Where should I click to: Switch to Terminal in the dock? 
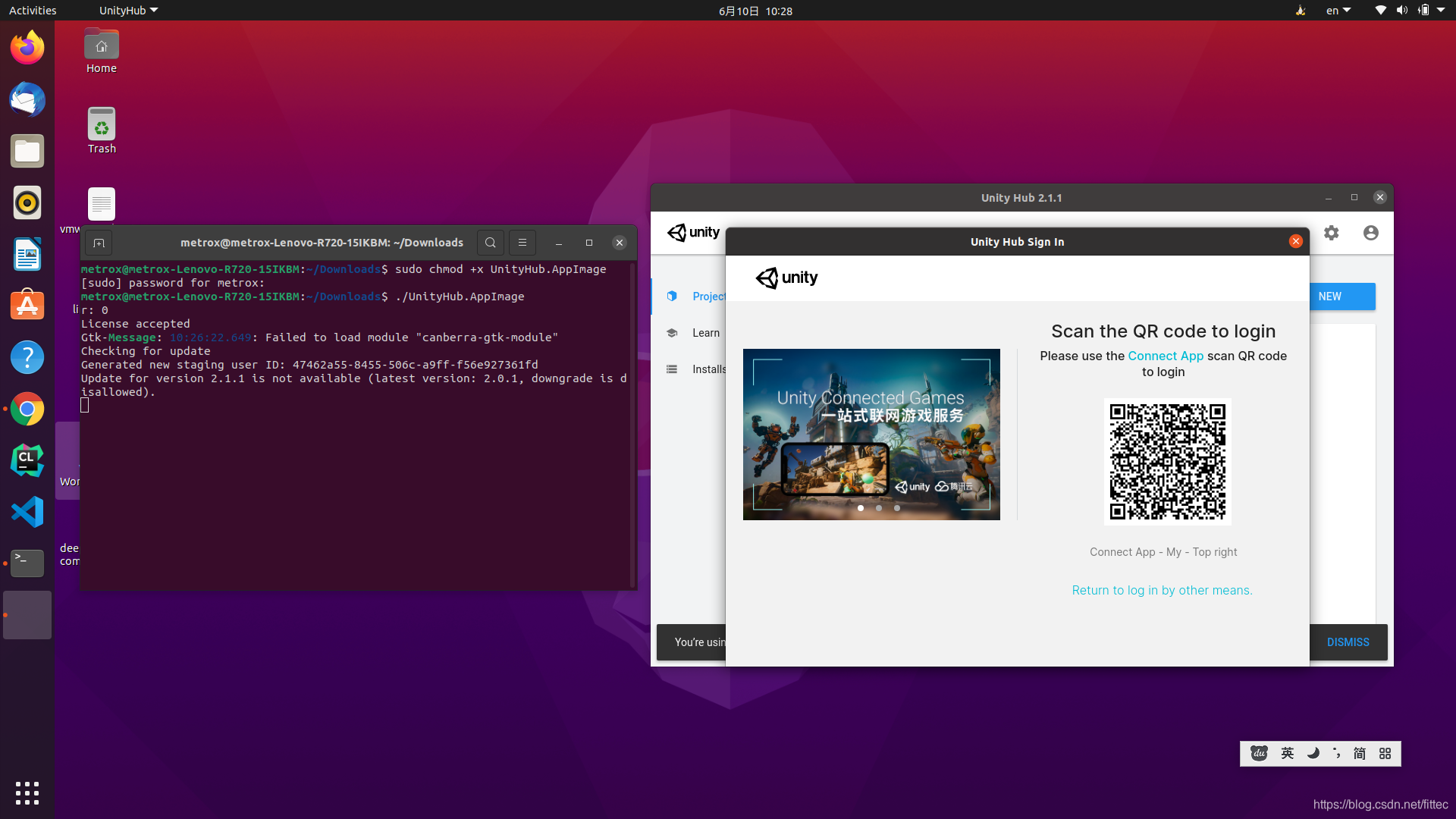pos(27,563)
